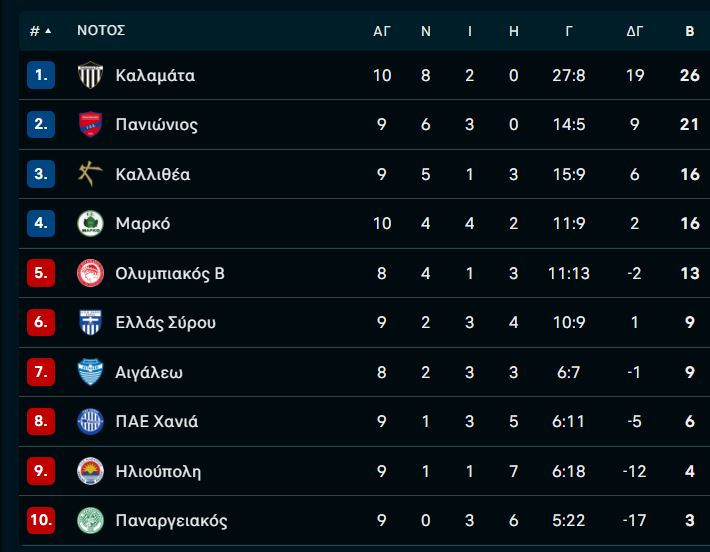Click the Αιγάλεω team crest icon

tap(91, 372)
